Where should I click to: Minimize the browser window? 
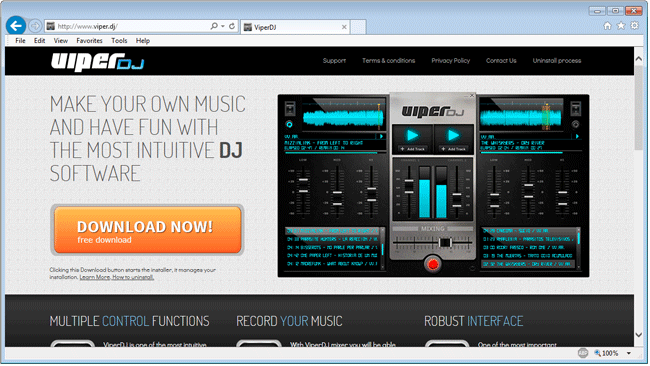(x=597, y=11)
